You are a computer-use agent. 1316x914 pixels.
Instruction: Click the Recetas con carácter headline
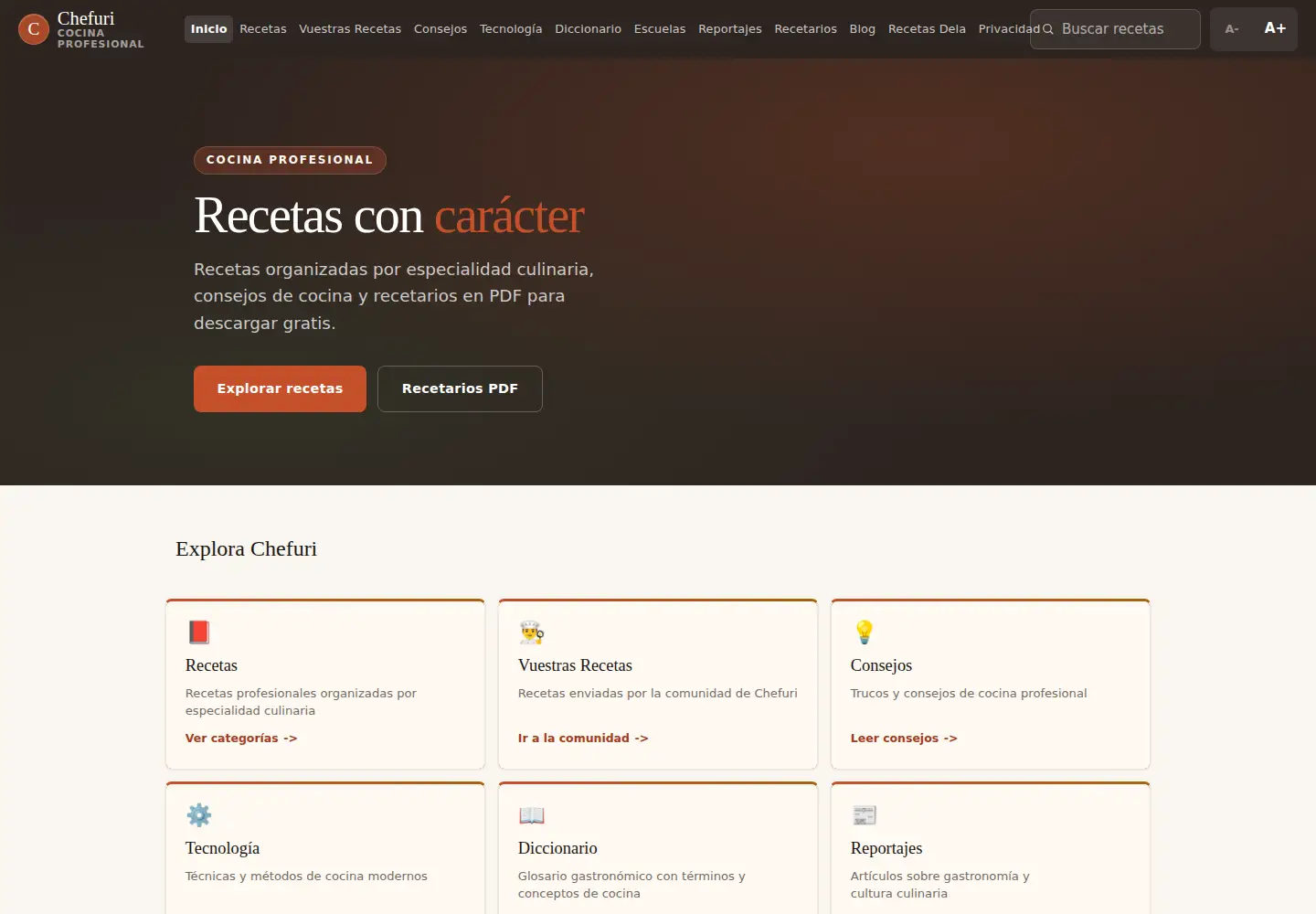389,216
